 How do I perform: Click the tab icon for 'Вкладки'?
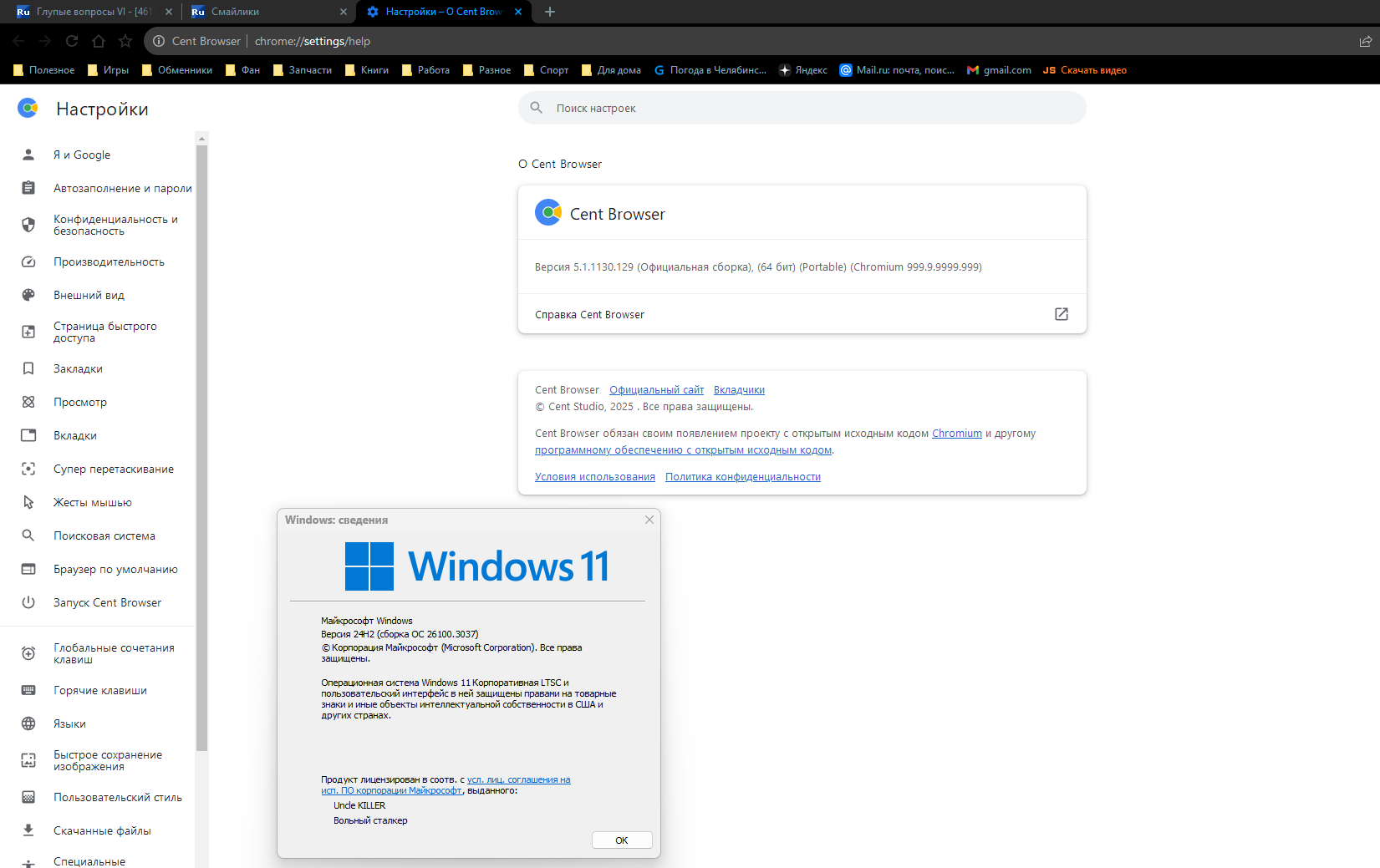click(x=28, y=435)
